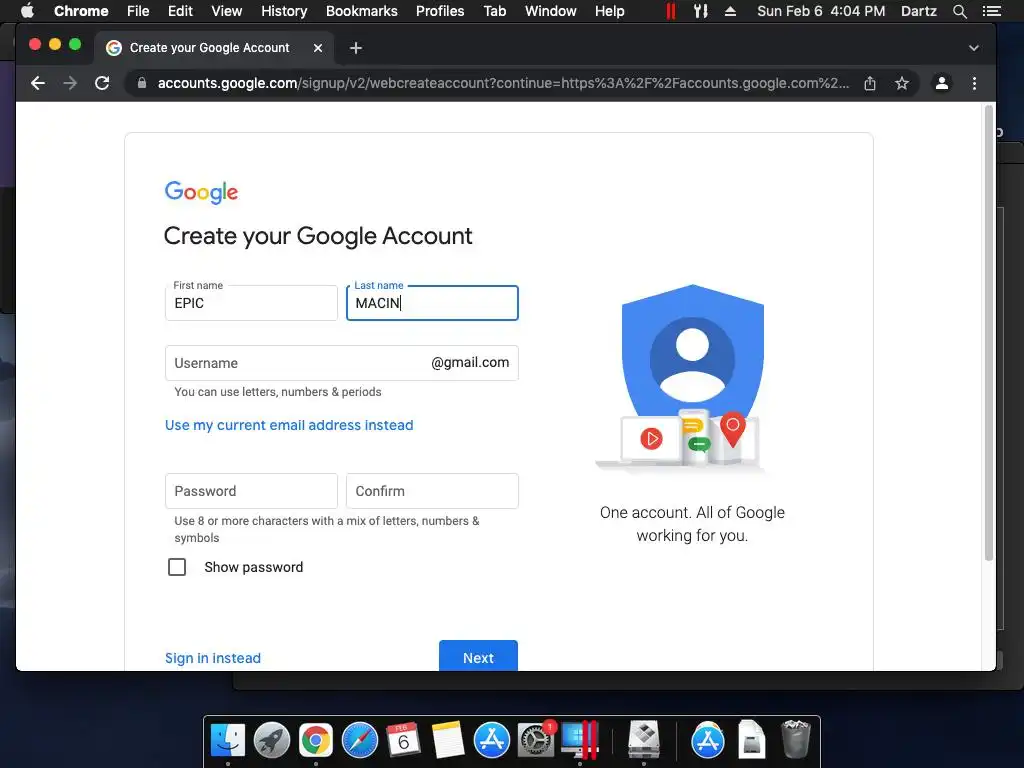Click the lock icon in the address bar
The image size is (1024, 768).
[x=142, y=83]
